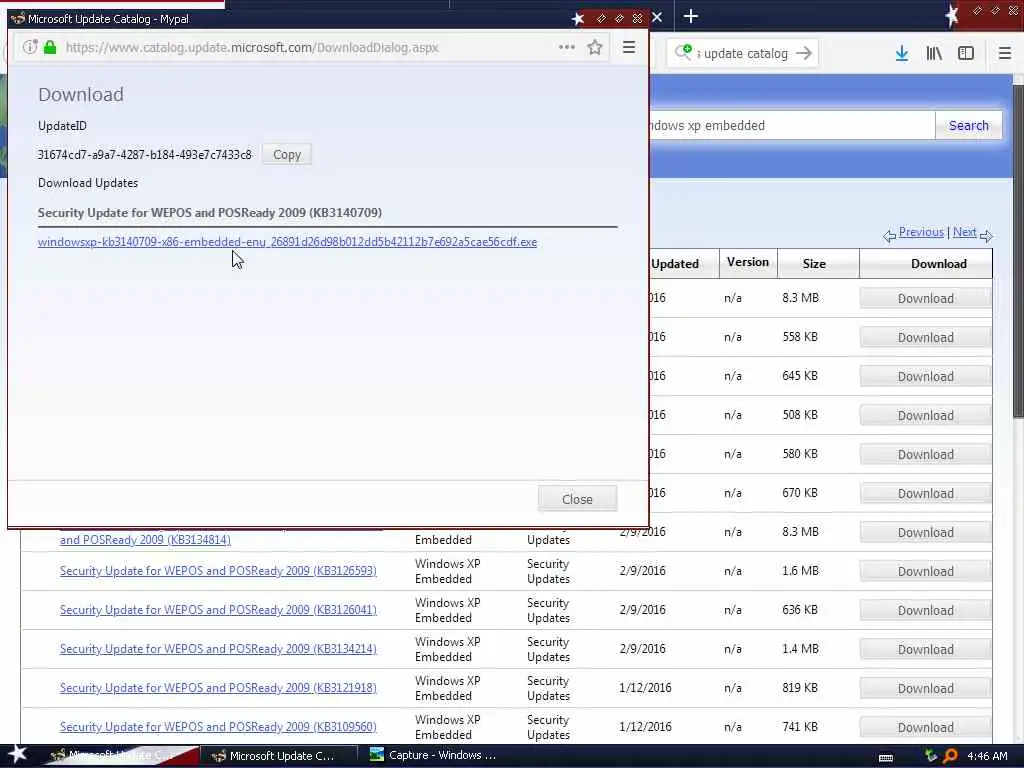The height and width of the screenshot is (768, 1024).
Task: Open Security Update KB3121918 link
Action: [x=218, y=688]
